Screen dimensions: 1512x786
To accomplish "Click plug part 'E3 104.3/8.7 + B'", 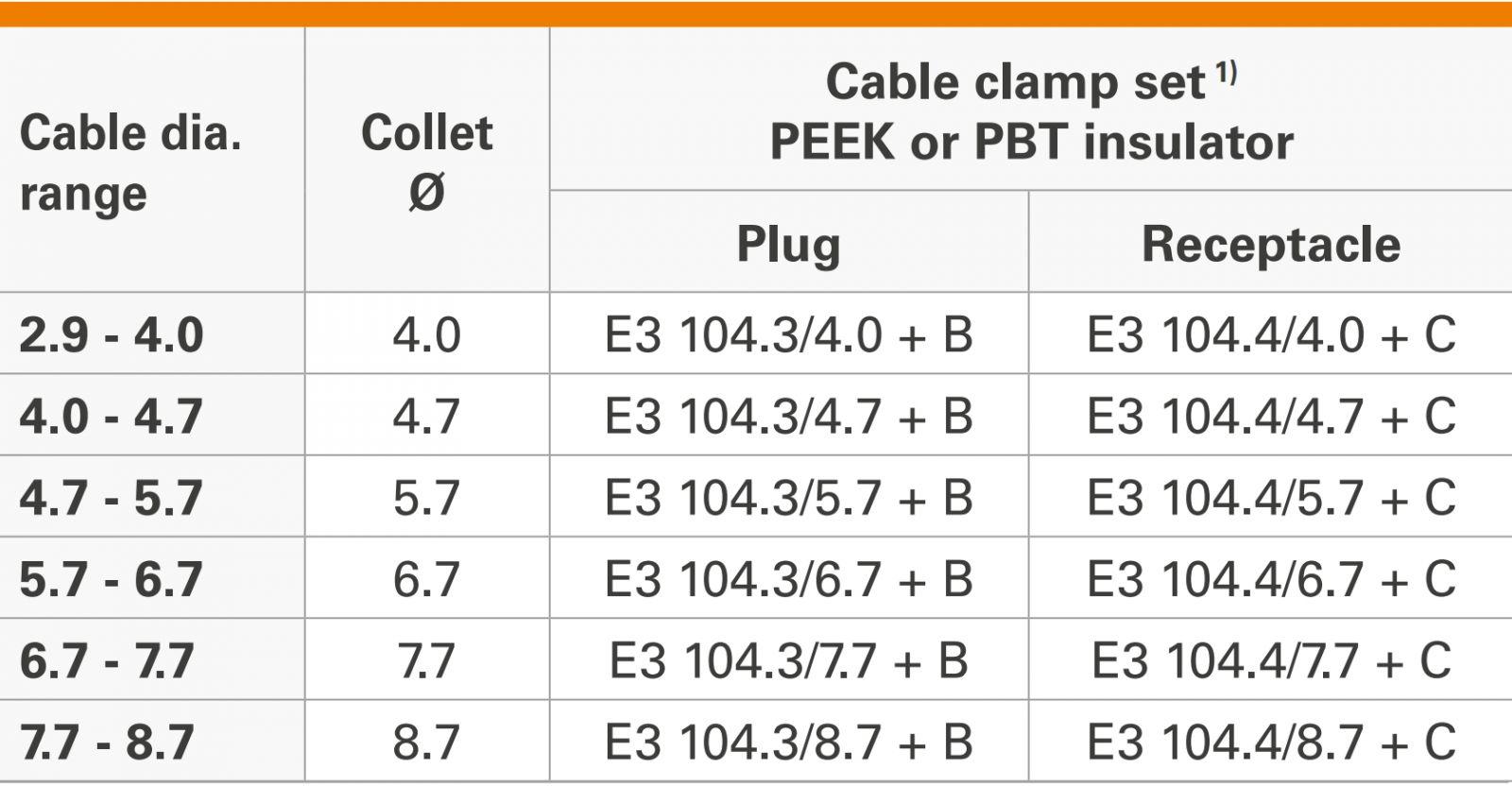I will pyautogui.click(x=788, y=742).
